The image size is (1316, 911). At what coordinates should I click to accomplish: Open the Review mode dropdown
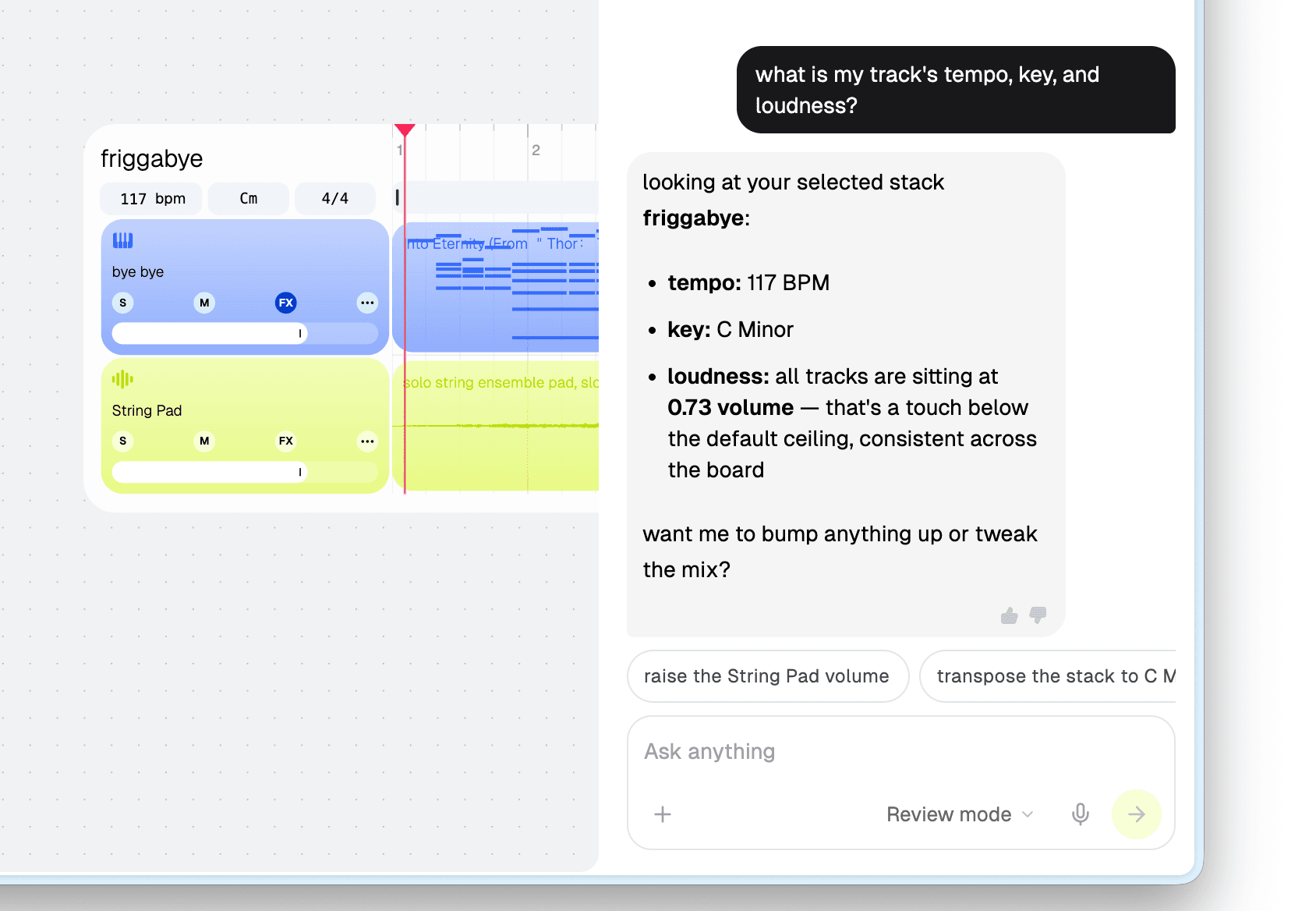pyautogui.click(x=960, y=814)
